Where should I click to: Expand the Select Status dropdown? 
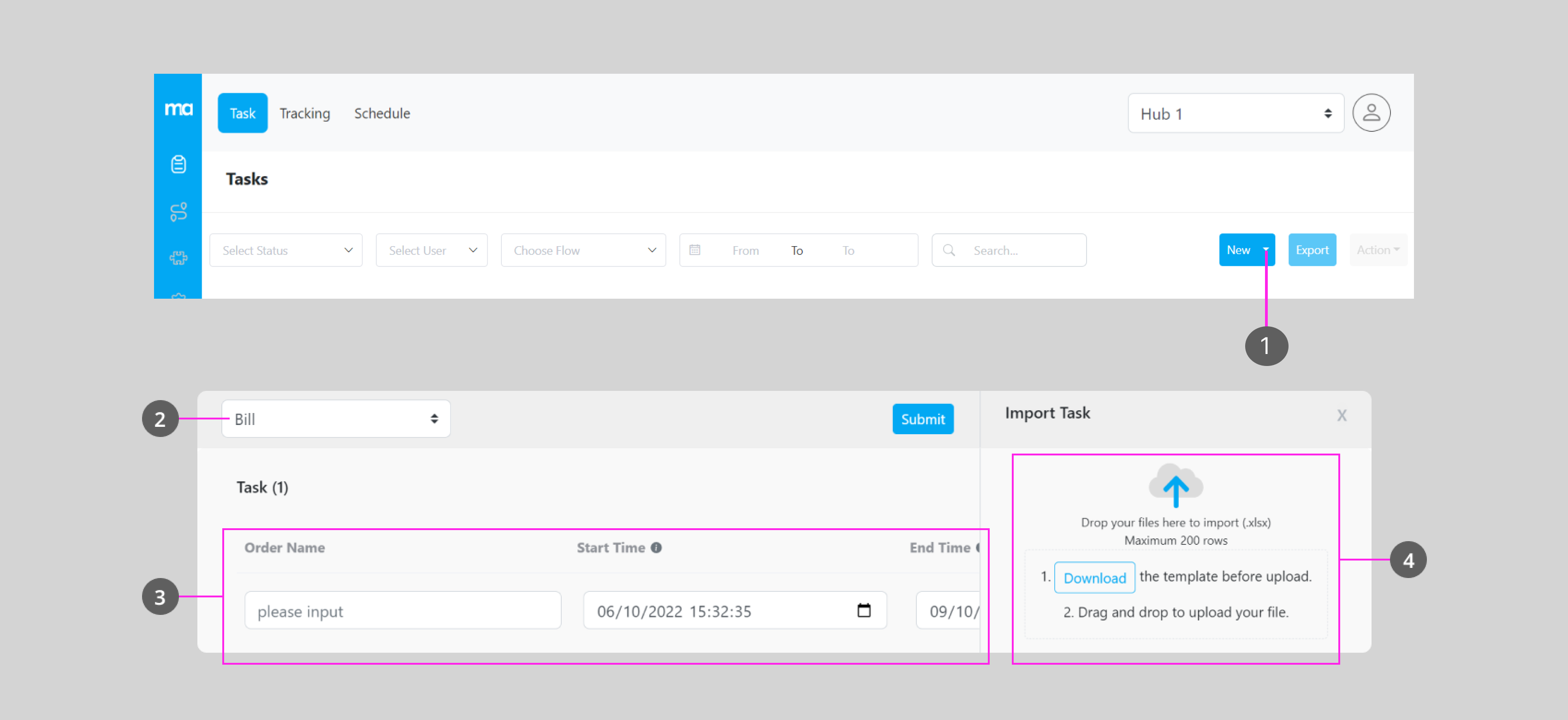pyautogui.click(x=286, y=250)
